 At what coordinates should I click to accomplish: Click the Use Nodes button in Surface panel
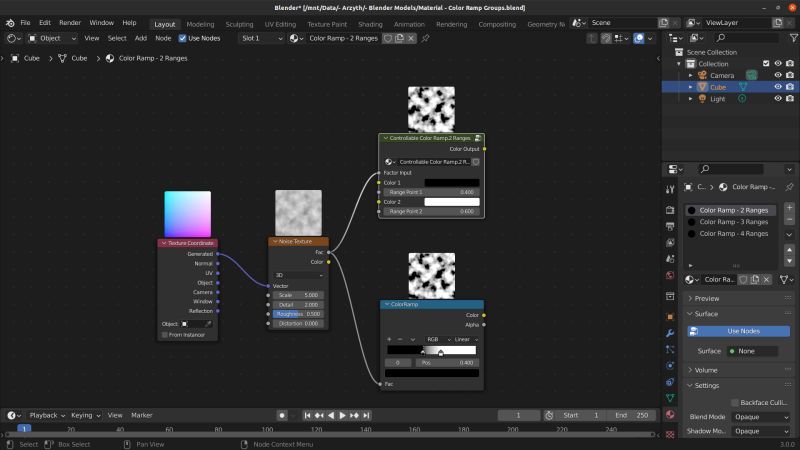tap(738, 331)
